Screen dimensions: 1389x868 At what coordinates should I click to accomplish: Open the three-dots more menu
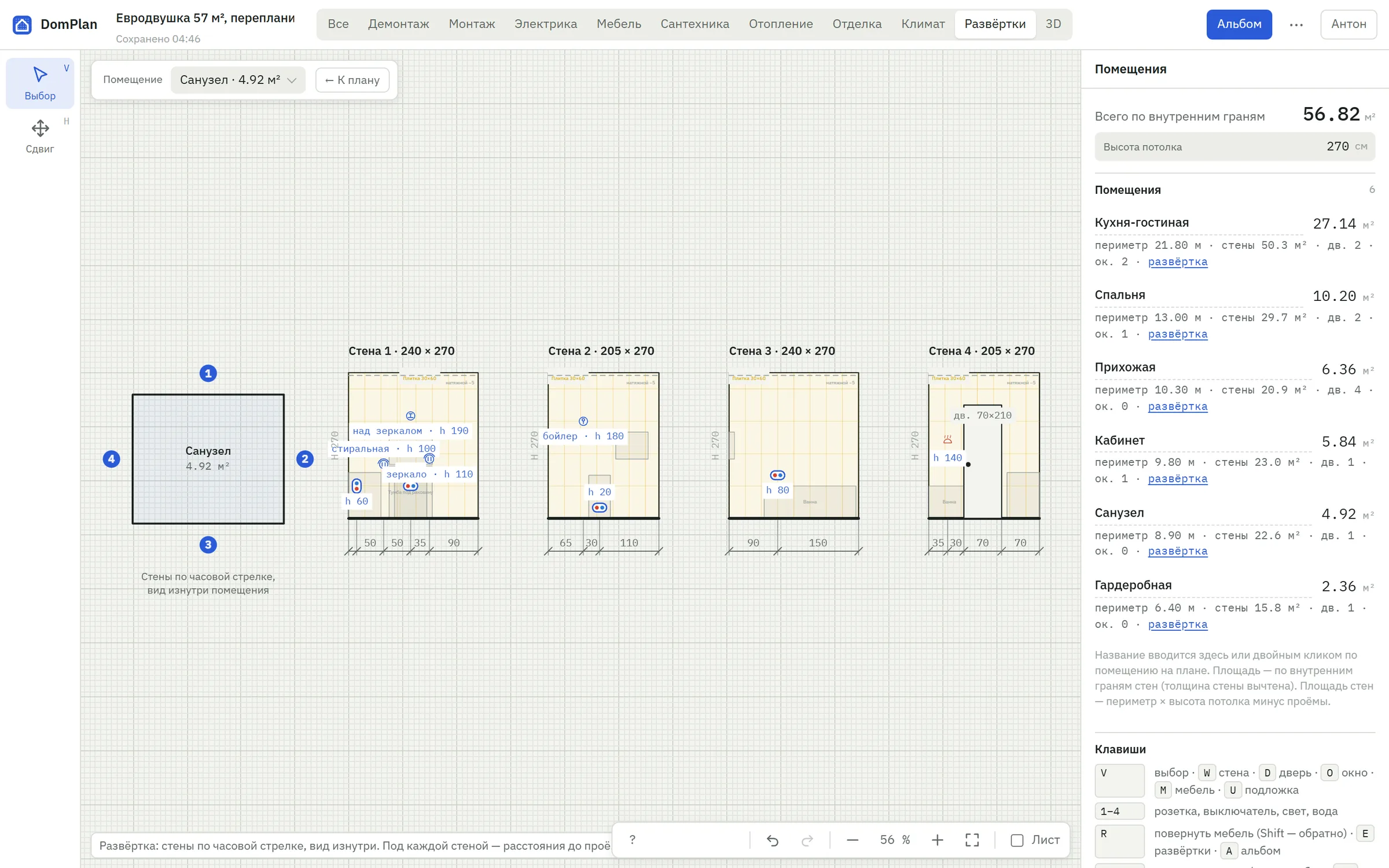click(1296, 24)
